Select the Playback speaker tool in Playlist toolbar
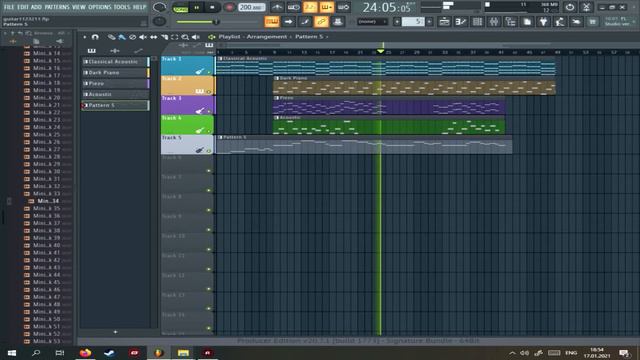Viewport: 640px width, 360px height. pyautogui.click(x=196, y=37)
